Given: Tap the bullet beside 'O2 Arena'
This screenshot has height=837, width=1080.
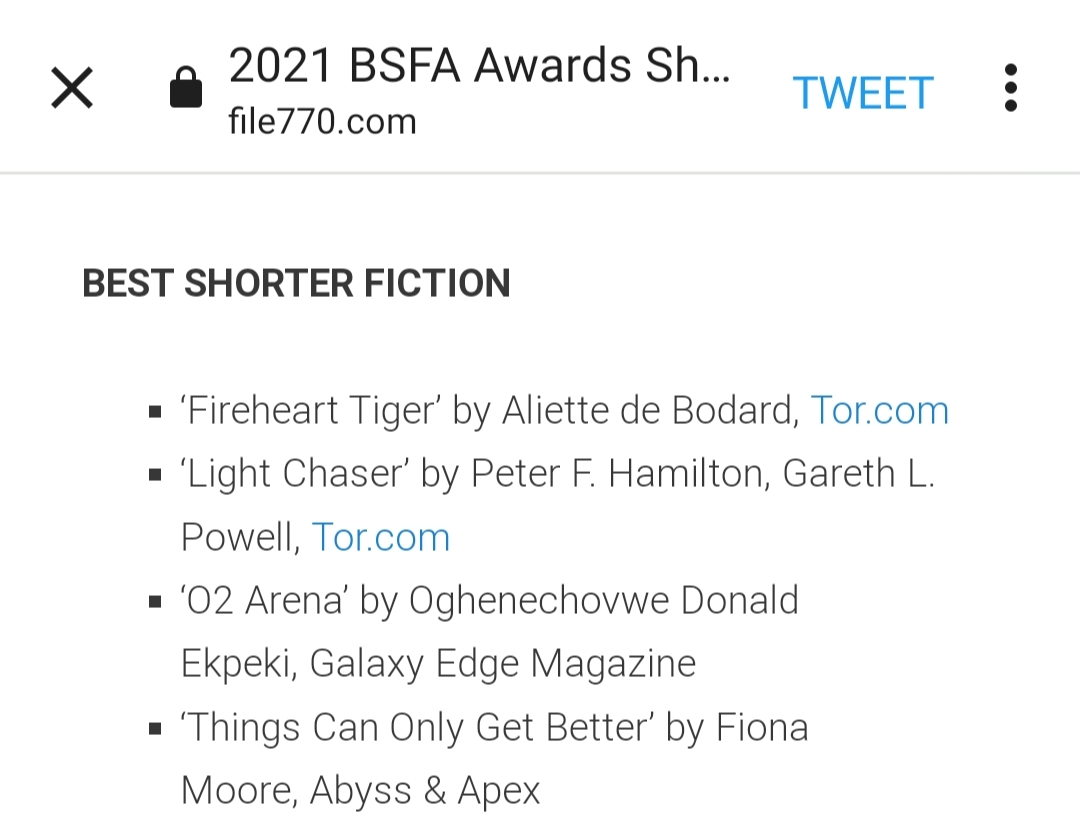Looking at the screenshot, I should (x=155, y=602).
